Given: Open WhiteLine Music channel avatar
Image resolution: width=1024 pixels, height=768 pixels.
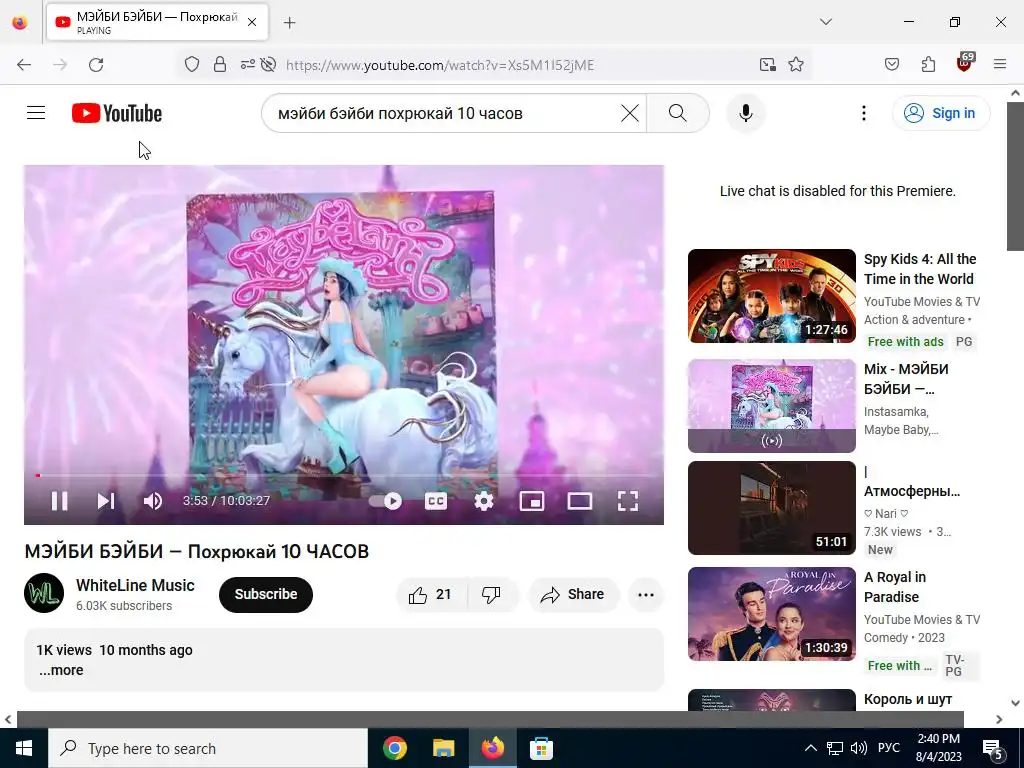Looking at the screenshot, I should [44, 593].
